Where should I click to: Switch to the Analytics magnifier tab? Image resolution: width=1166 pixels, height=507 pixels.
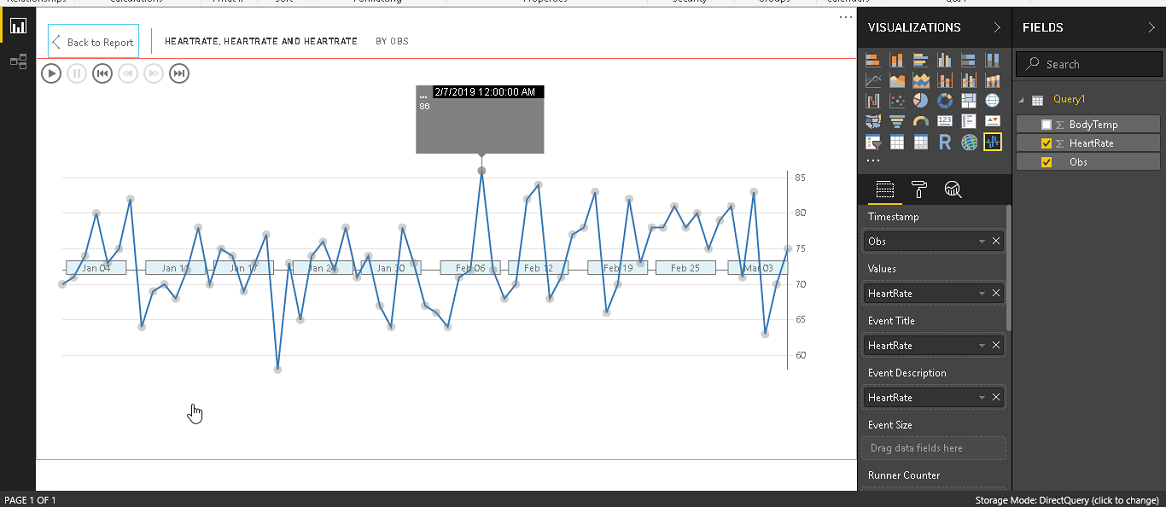coord(953,190)
